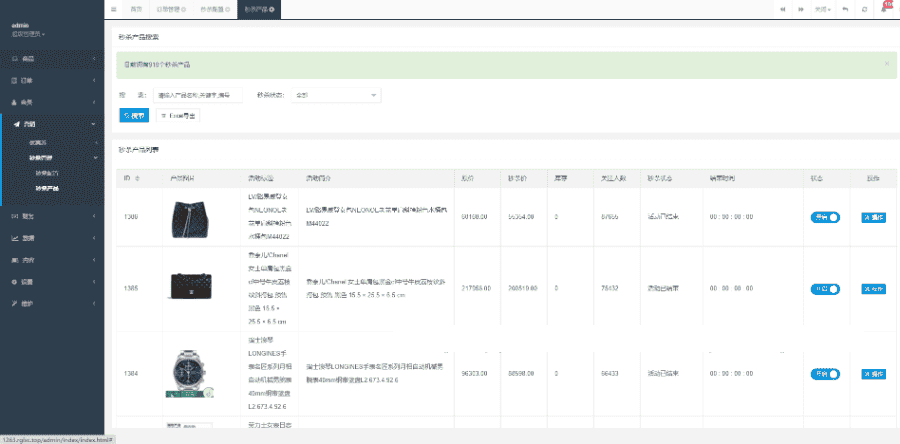Switch to the third tab in the tab bar
Screen dimensions: 900x444
(215, 9)
